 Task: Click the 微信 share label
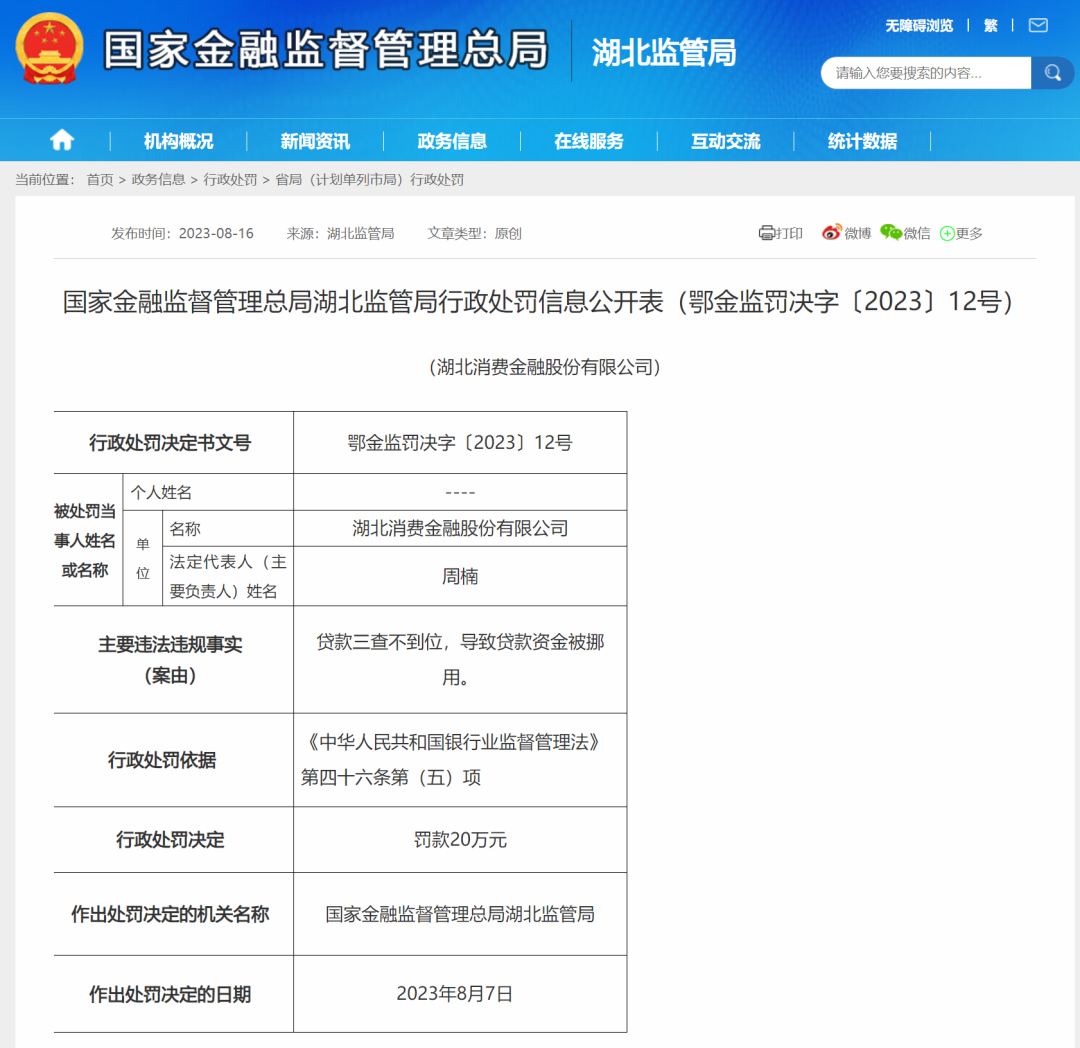click(917, 233)
